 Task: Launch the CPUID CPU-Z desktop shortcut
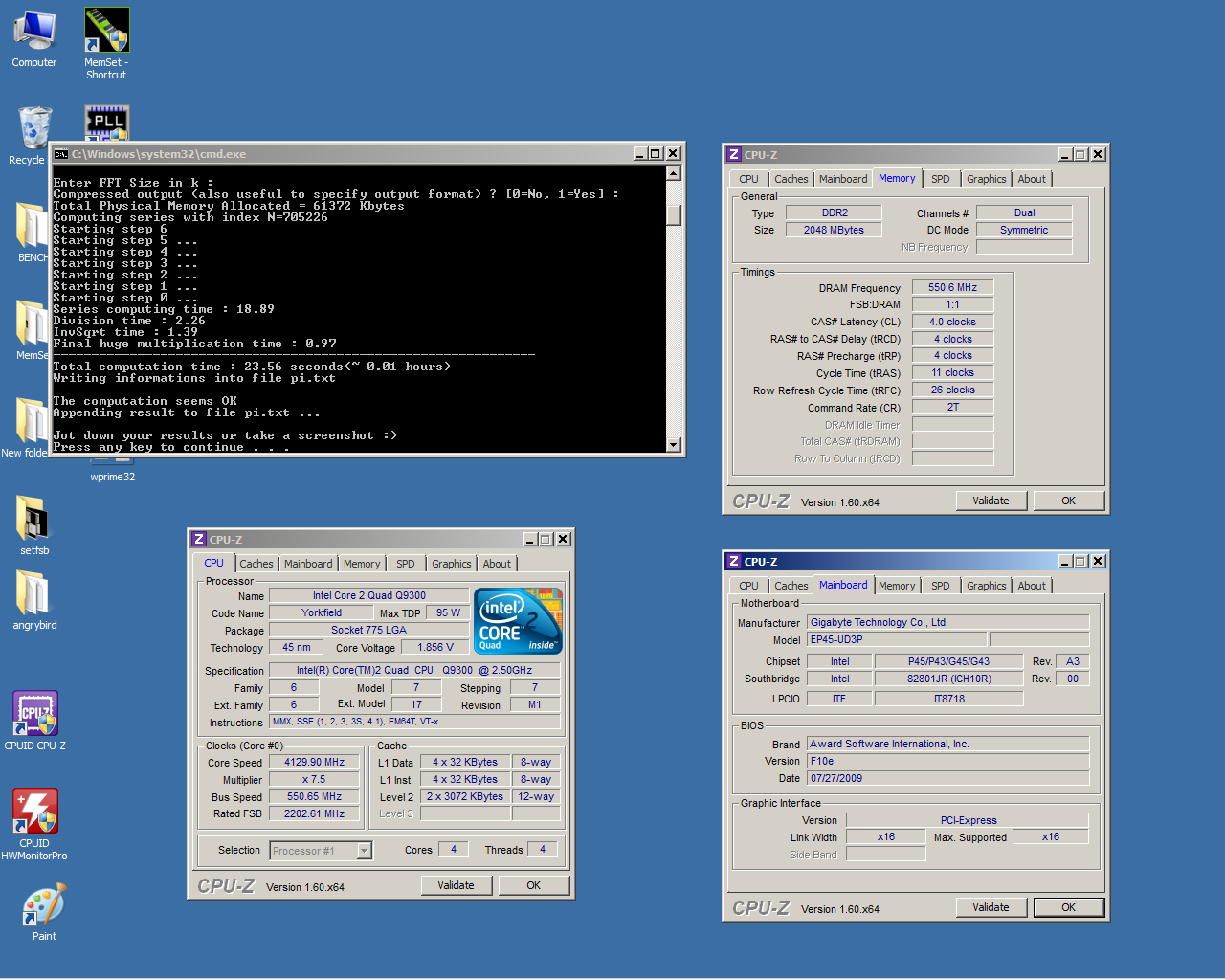35,721
